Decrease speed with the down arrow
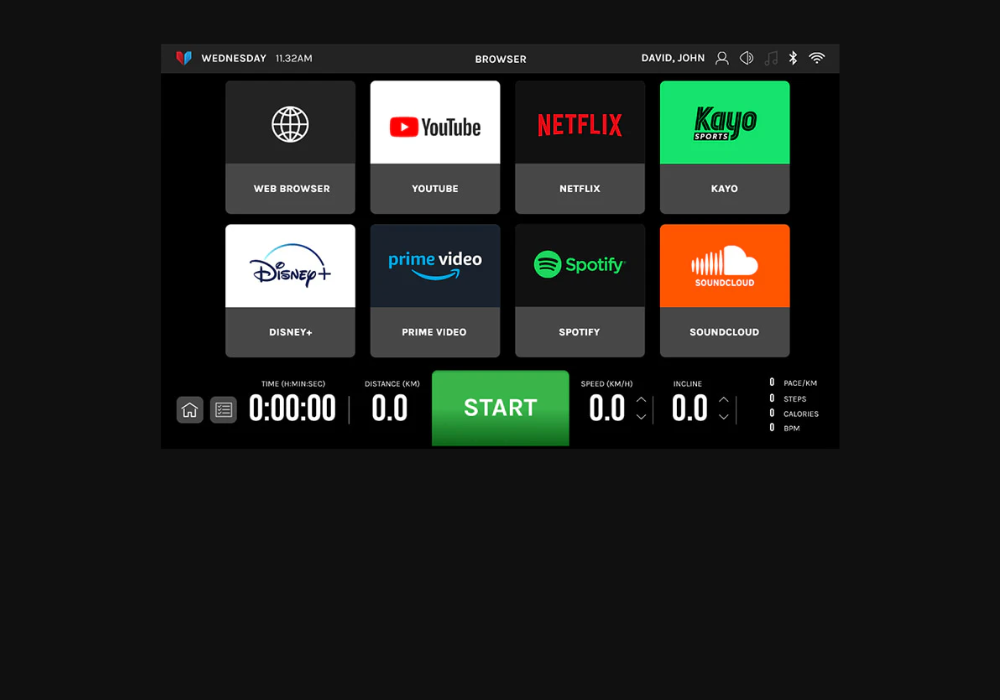The width and height of the screenshot is (1000, 700). (x=641, y=417)
